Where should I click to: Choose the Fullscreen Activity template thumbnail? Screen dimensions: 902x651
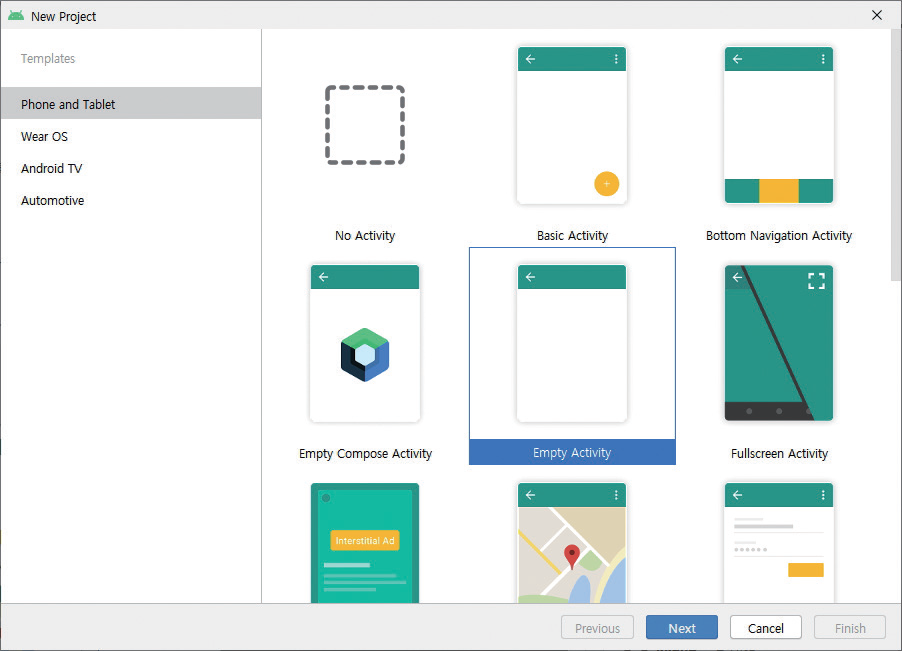coord(779,343)
